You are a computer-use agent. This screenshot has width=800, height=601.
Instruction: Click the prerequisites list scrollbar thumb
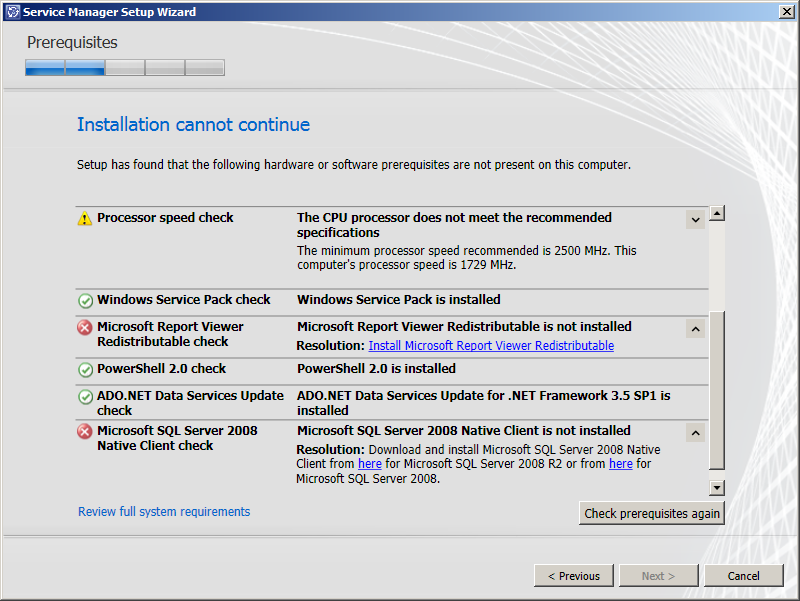click(x=717, y=390)
